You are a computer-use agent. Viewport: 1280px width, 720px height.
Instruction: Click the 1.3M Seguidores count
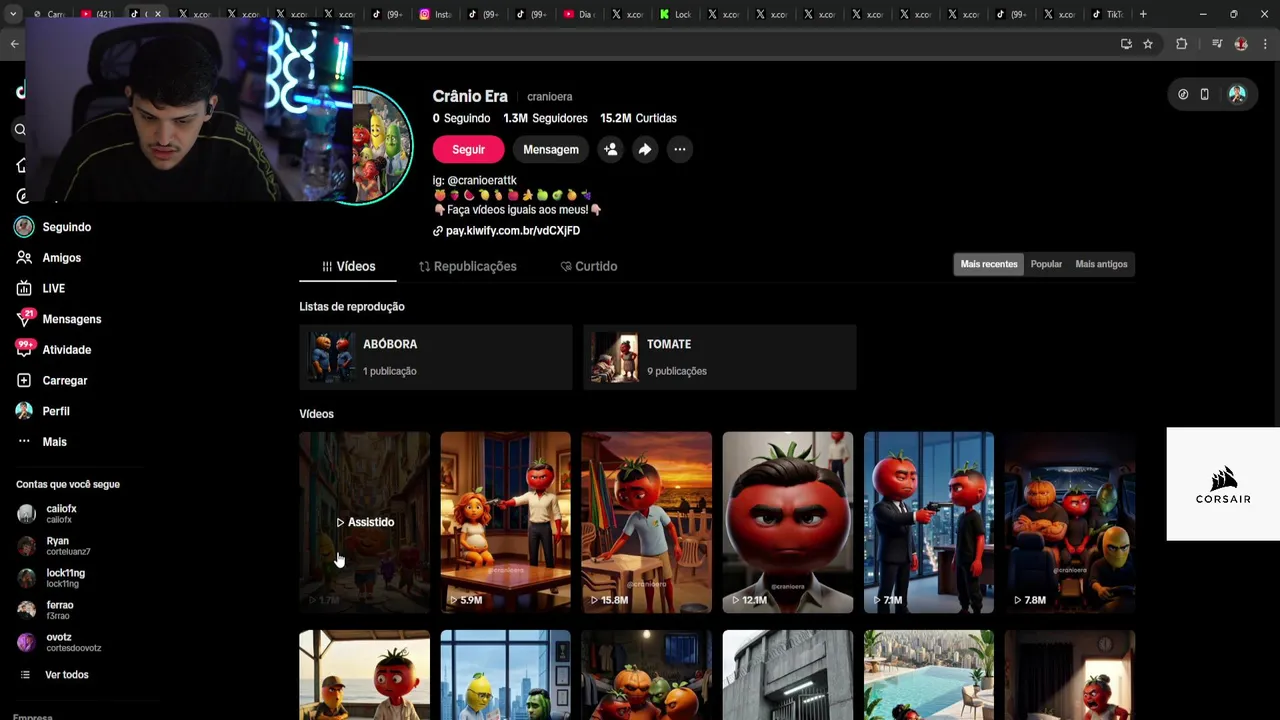[545, 118]
